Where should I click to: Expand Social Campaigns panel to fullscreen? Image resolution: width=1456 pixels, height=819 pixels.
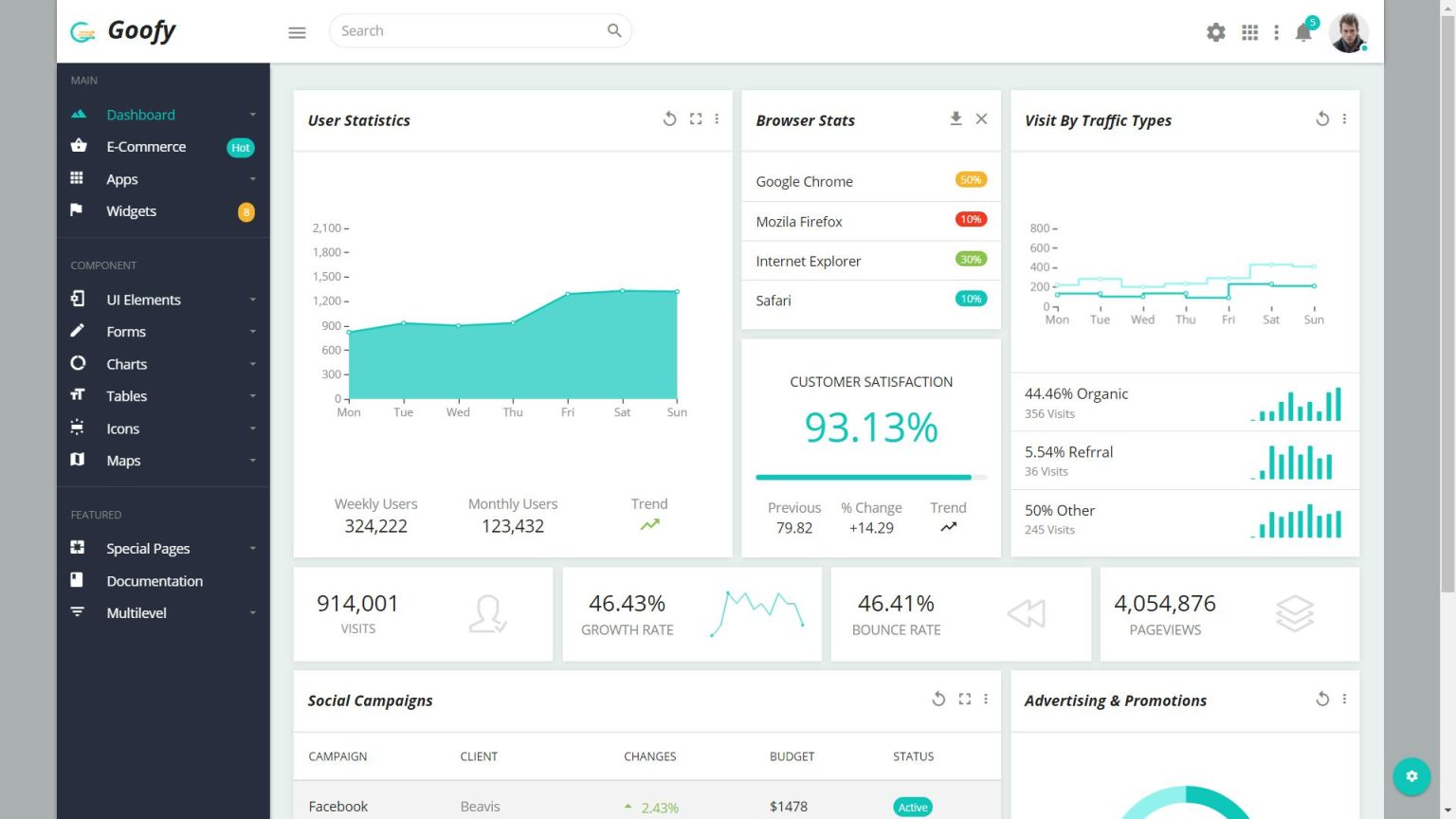964,699
